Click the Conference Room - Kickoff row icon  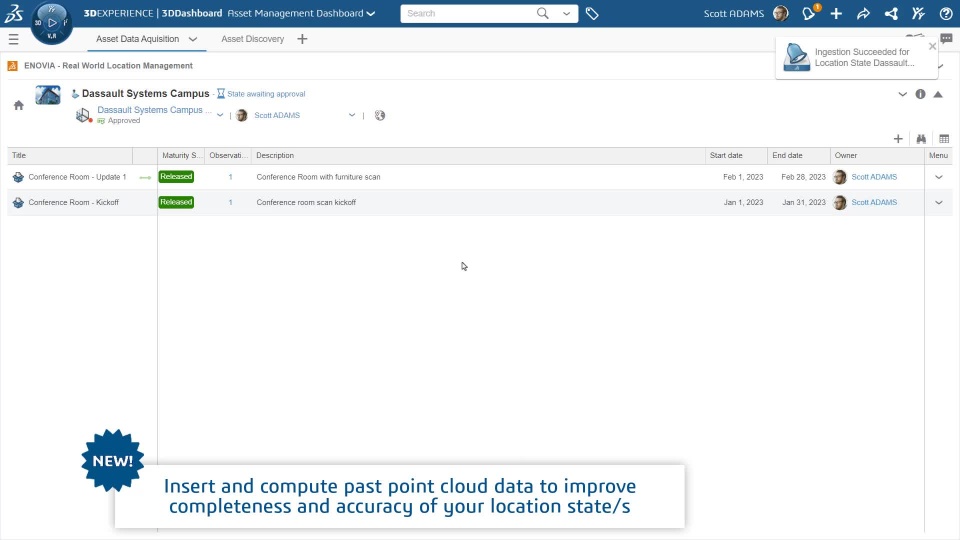18,203
